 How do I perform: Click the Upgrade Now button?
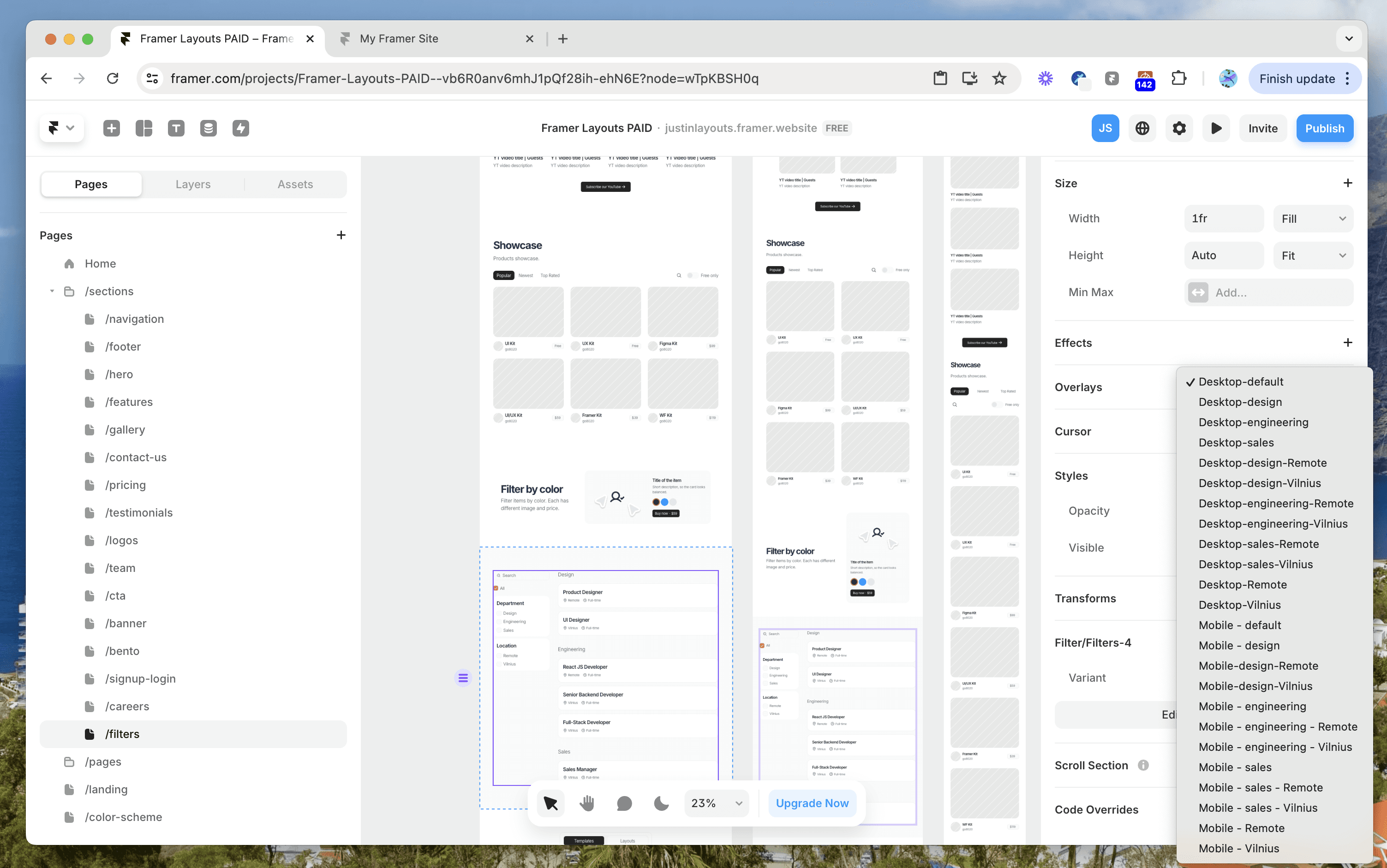tap(812, 803)
